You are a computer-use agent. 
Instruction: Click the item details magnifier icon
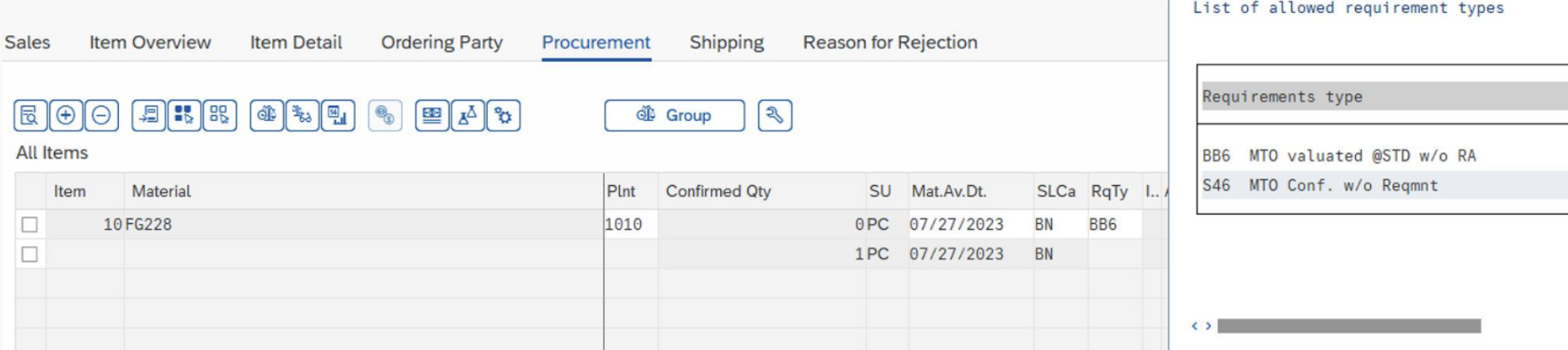pyautogui.click(x=30, y=115)
